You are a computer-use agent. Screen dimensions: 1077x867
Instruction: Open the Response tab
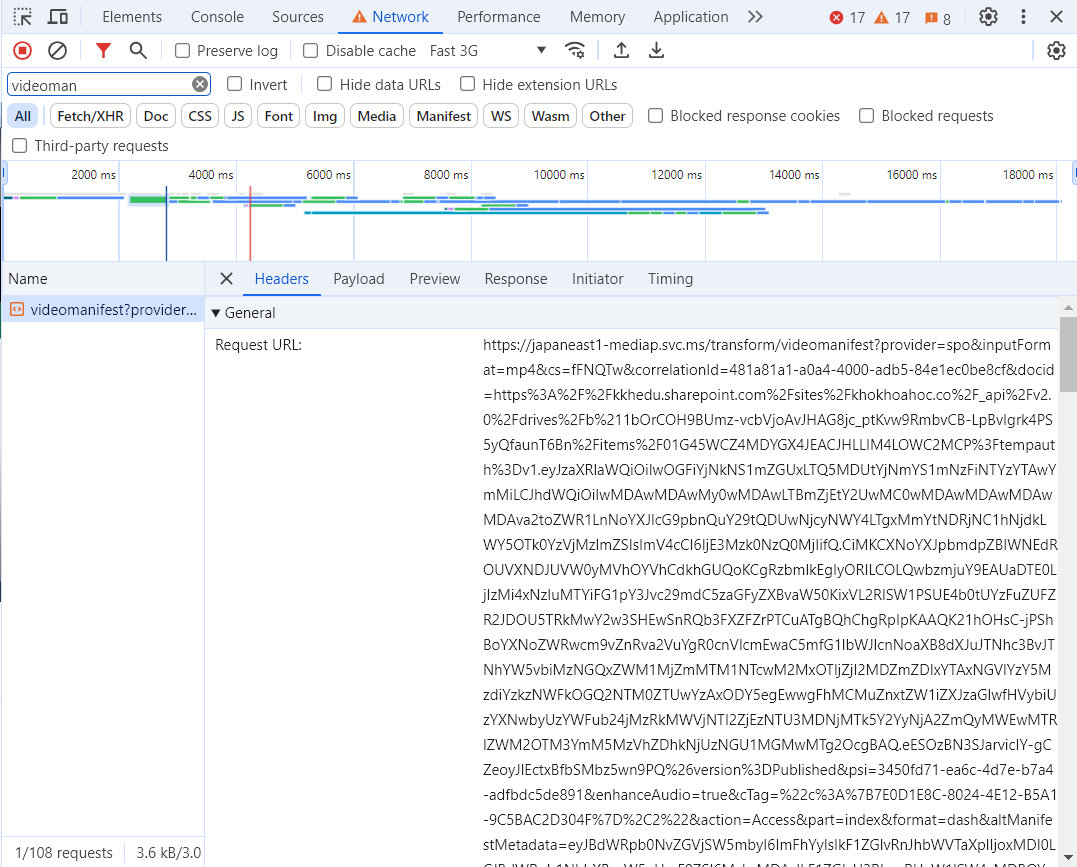pyautogui.click(x=516, y=278)
